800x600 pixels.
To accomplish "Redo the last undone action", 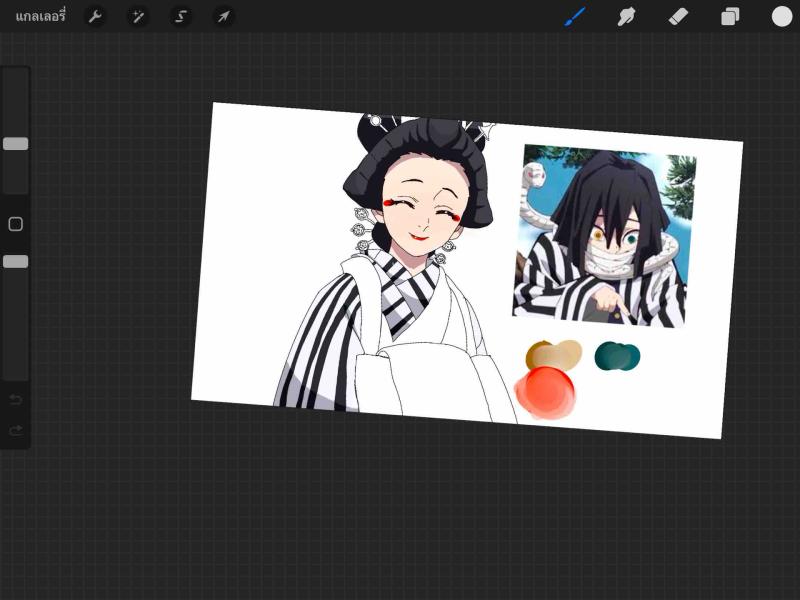I will point(16,431).
